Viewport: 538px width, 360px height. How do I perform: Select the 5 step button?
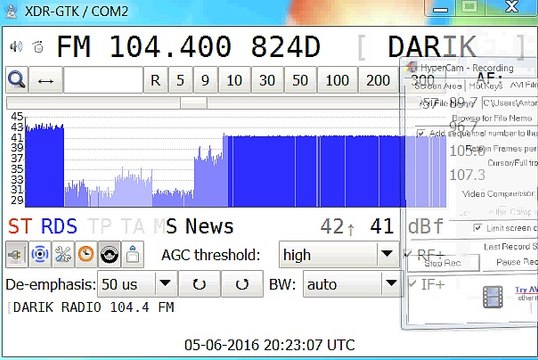180,80
